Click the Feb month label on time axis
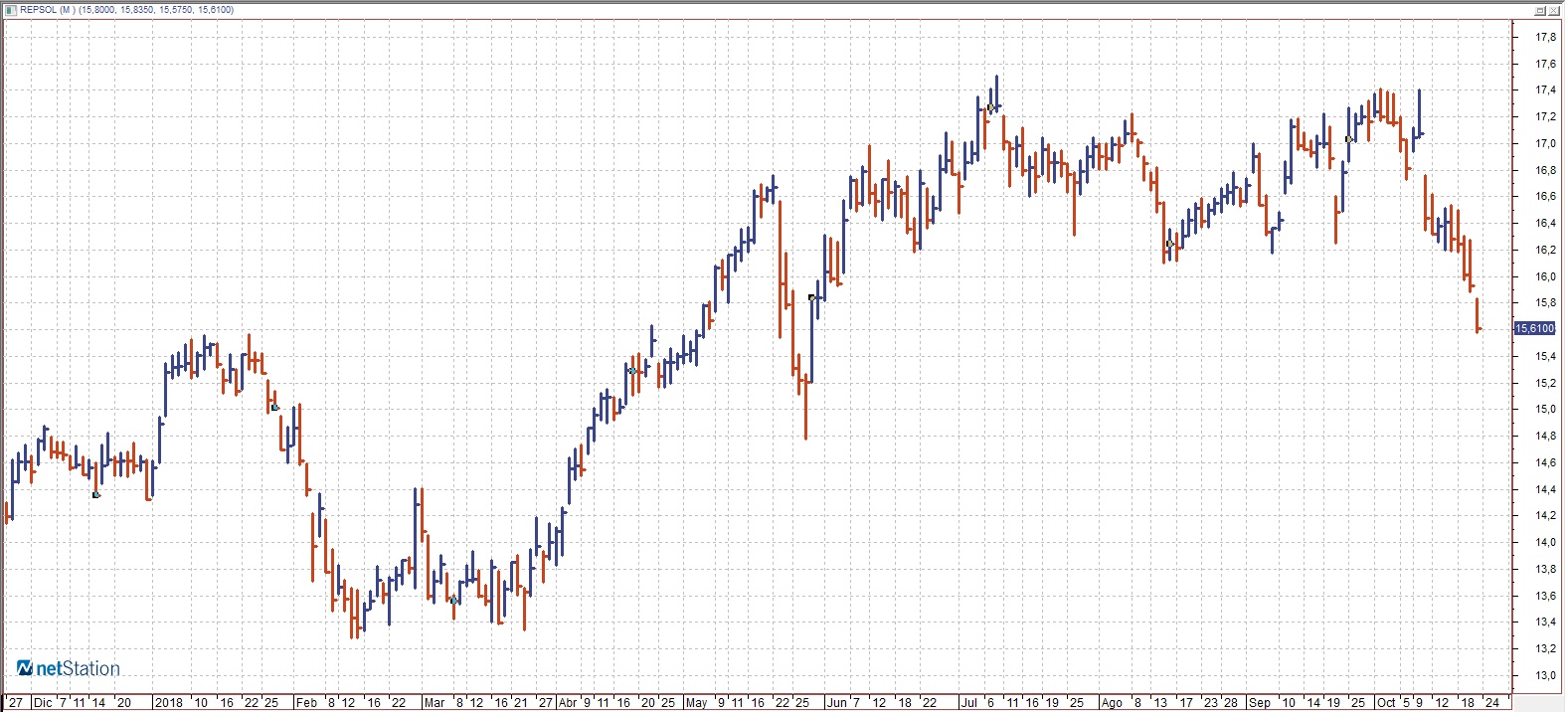Image resolution: width=1568 pixels, height=712 pixels. point(306,702)
